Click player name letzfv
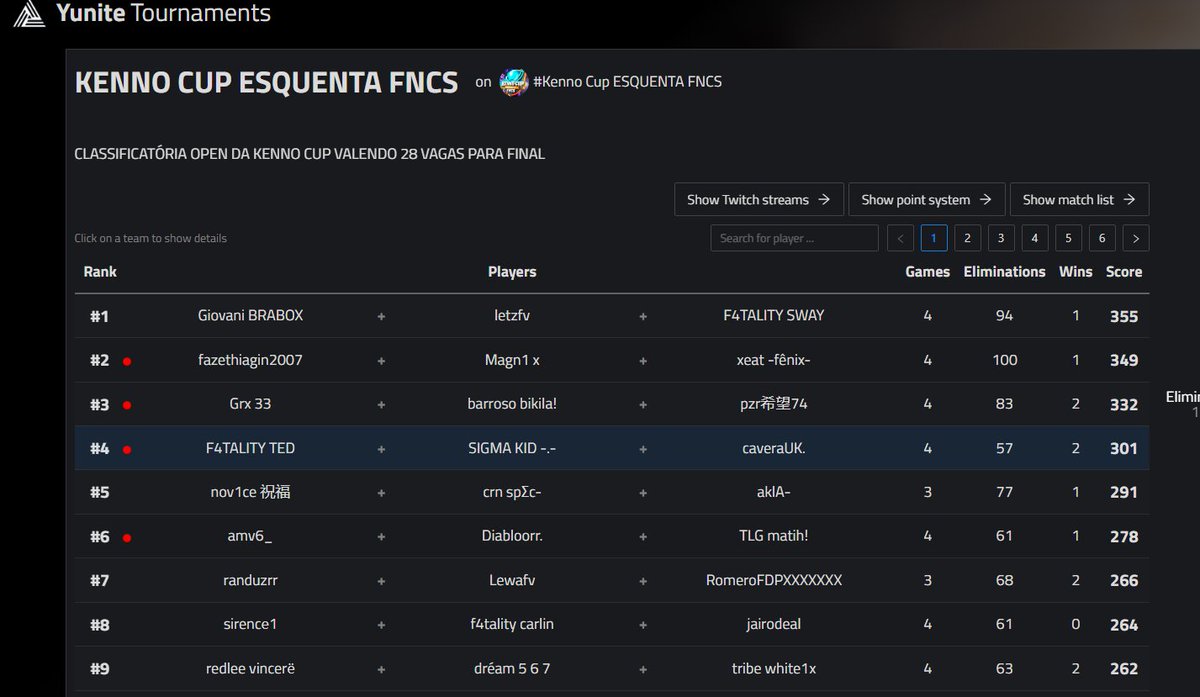This screenshot has width=1200, height=697. tap(512, 315)
